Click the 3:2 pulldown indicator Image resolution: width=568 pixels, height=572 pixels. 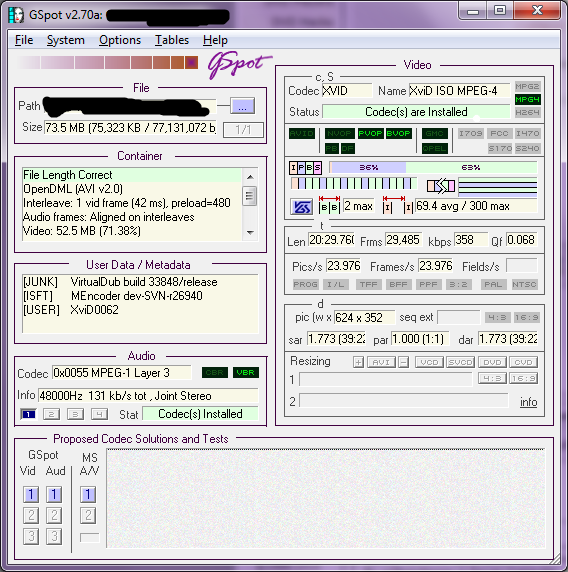point(459,284)
